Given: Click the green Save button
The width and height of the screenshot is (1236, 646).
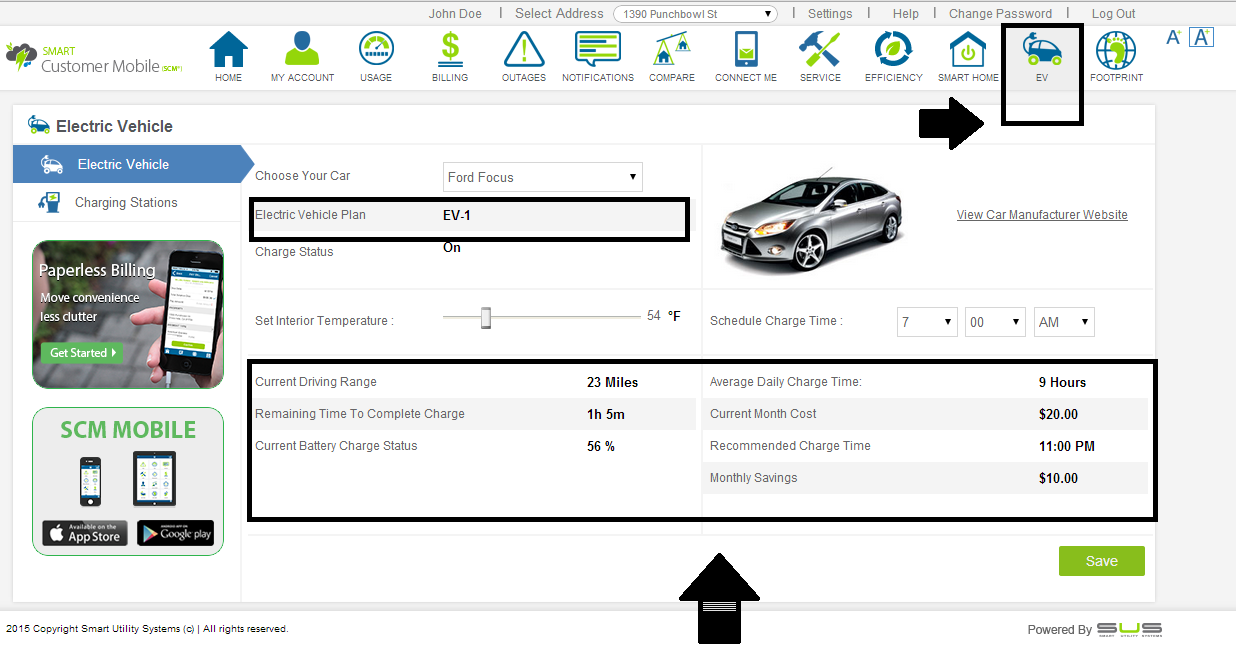Looking at the screenshot, I should coord(1101,561).
